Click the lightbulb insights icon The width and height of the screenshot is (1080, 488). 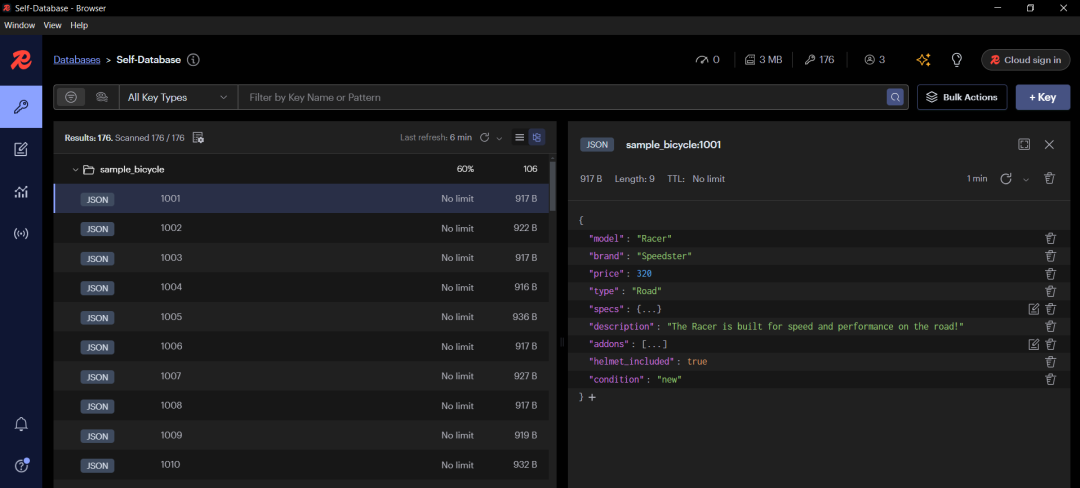(956, 60)
